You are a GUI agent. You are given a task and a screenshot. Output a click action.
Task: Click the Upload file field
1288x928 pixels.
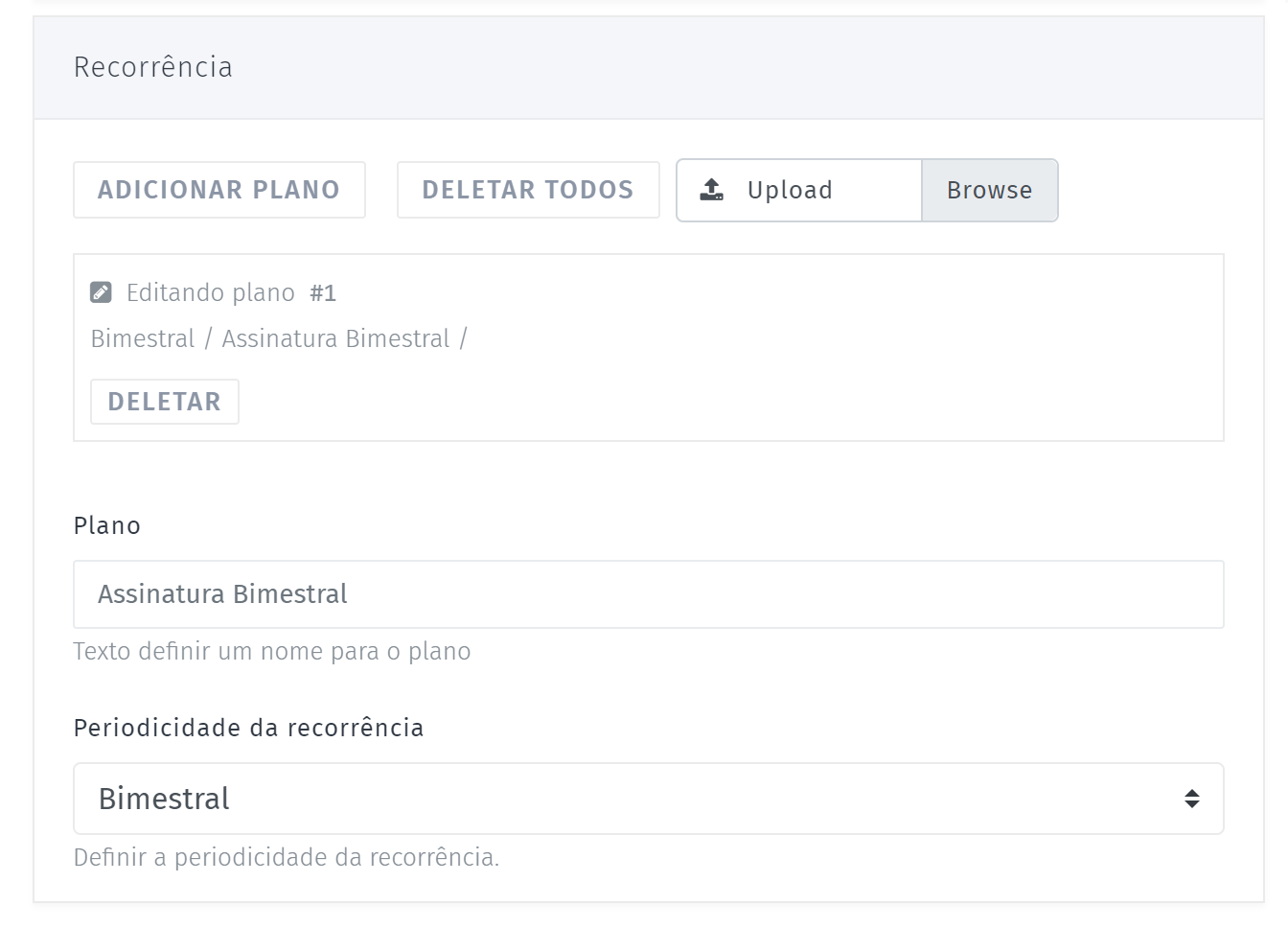point(799,190)
